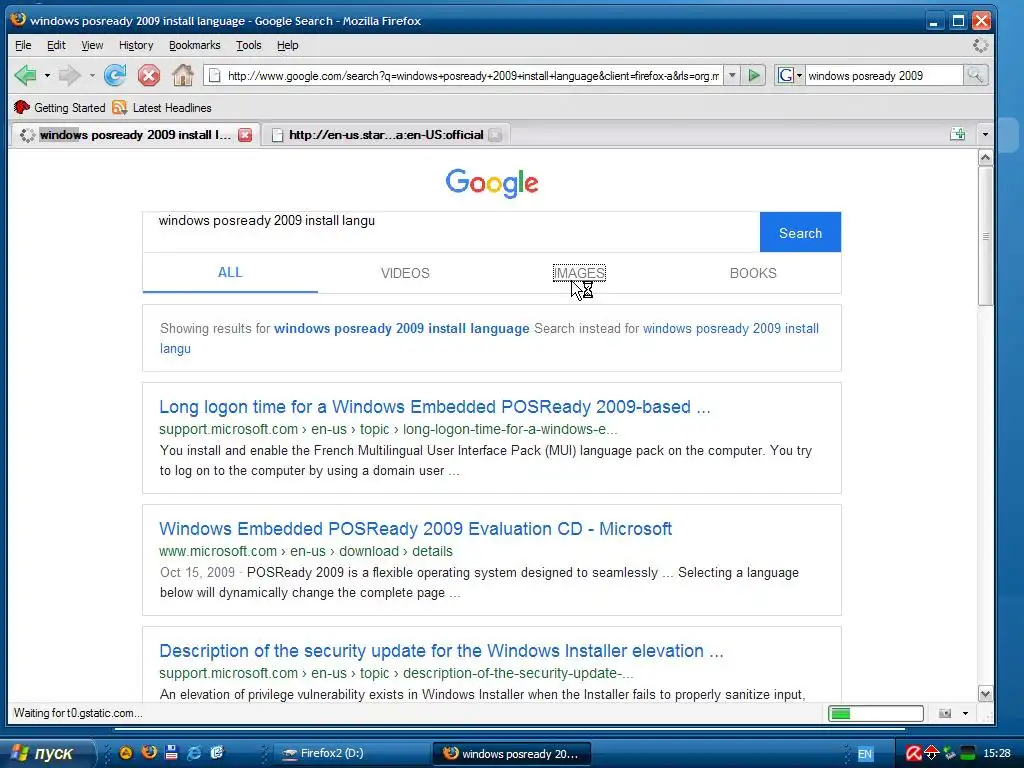This screenshot has width=1024, height=768.
Task: Click the Firefox throbber activity icon
Action: tap(980, 45)
